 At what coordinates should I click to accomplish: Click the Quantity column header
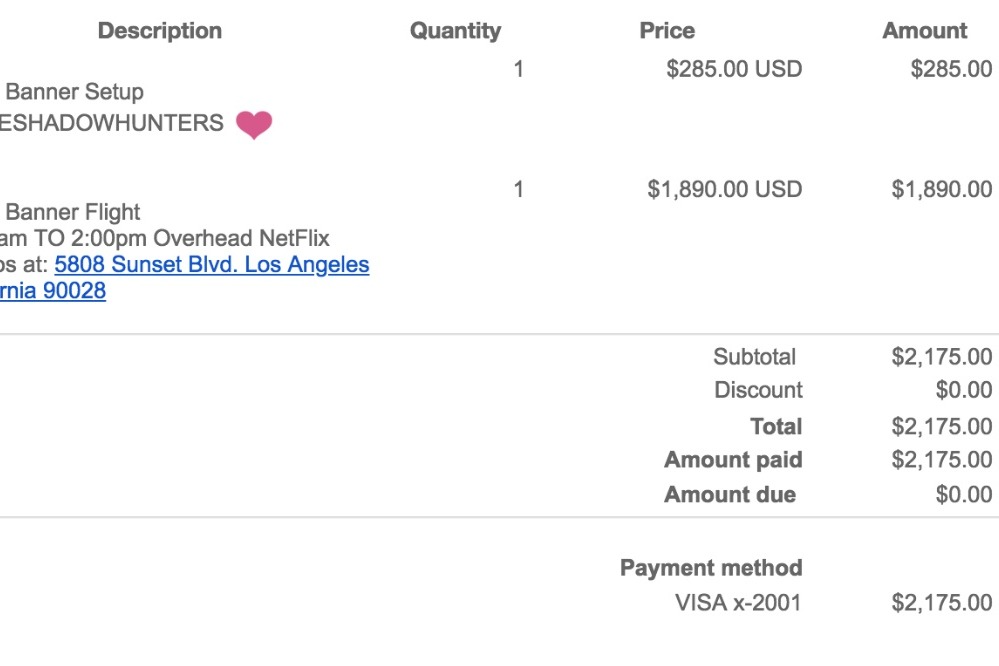pyautogui.click(x=456, y=31)
